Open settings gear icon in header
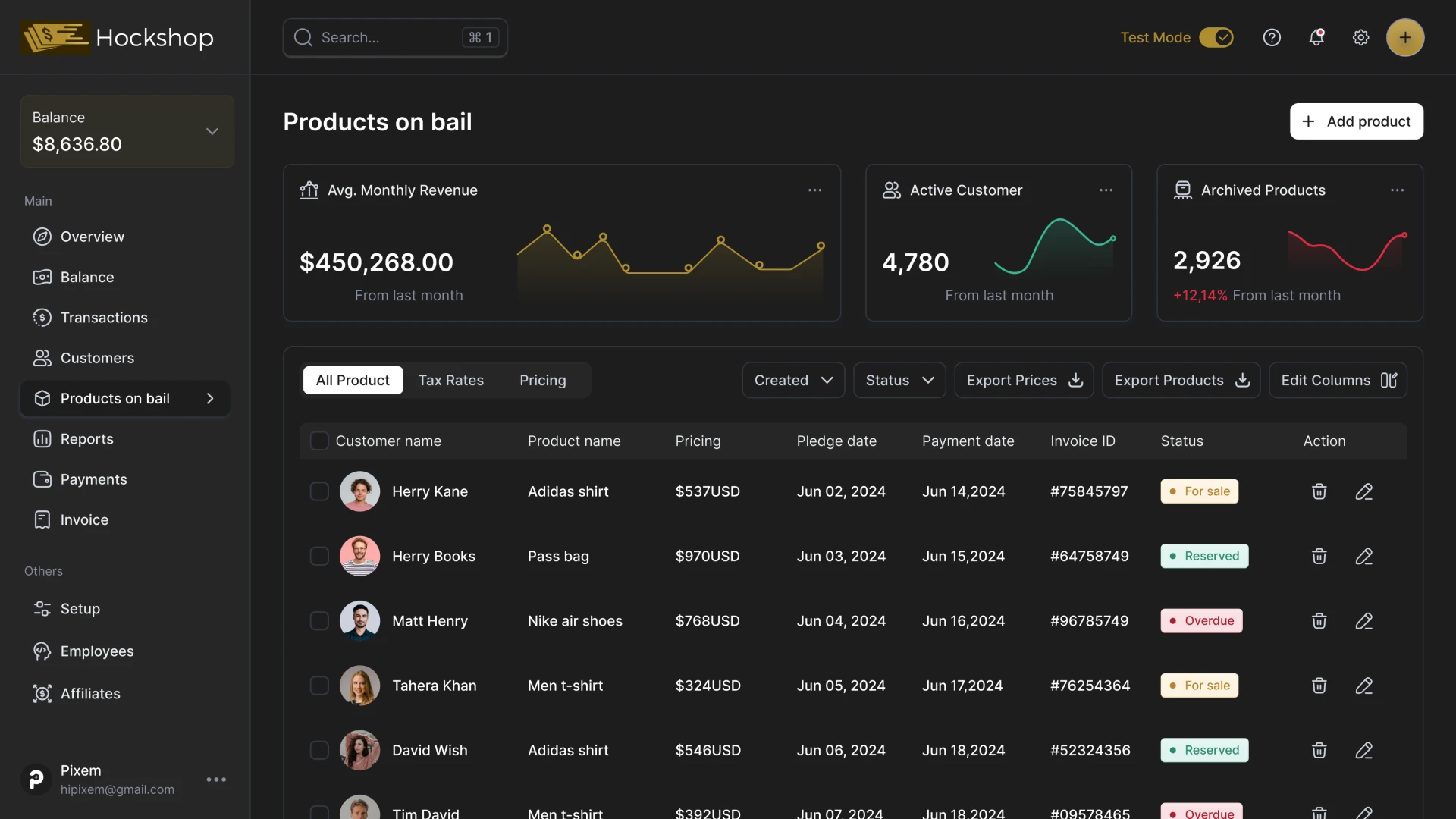Image resolution: width=1456 pixels, height=819 pixels. (x=1361, y=37)
